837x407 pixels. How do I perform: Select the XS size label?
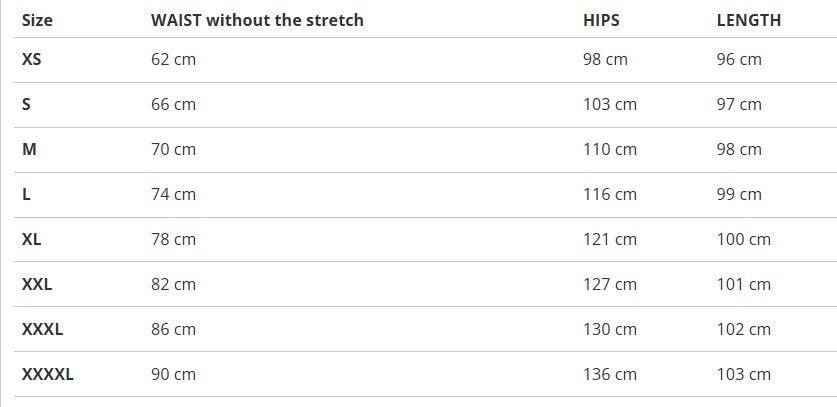32,59
